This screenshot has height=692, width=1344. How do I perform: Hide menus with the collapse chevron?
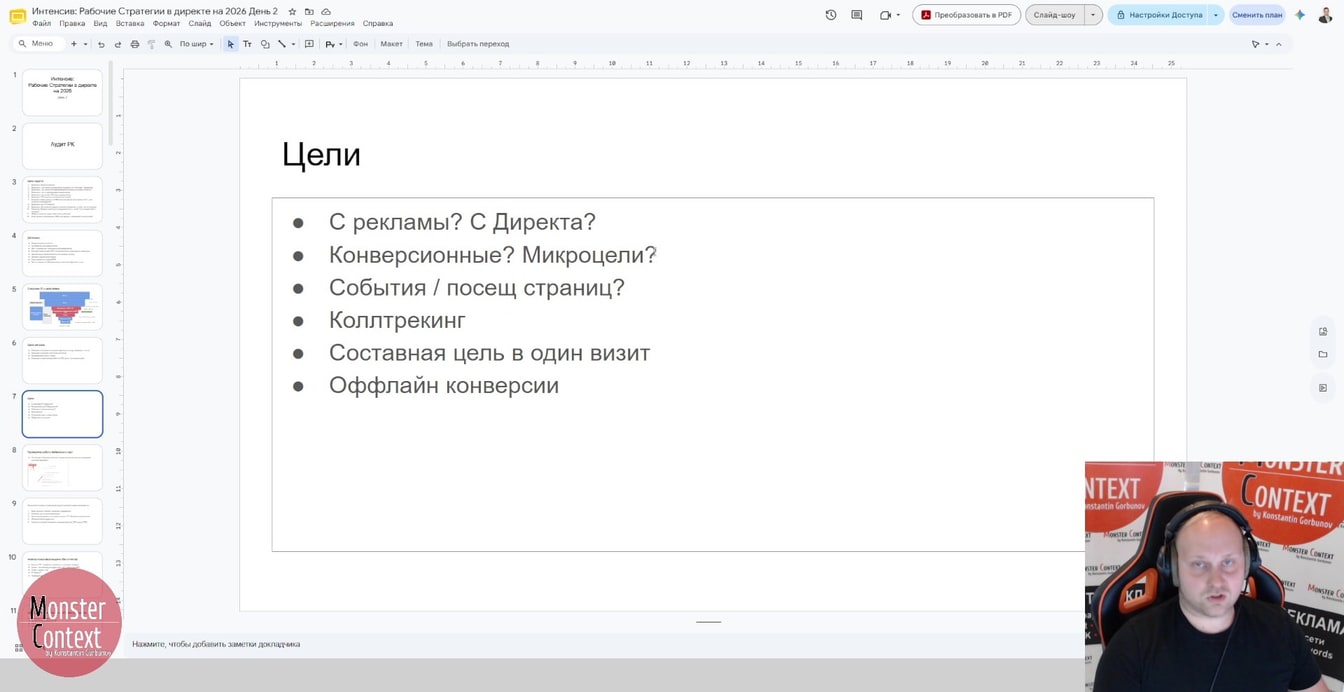coord(1279,44)
